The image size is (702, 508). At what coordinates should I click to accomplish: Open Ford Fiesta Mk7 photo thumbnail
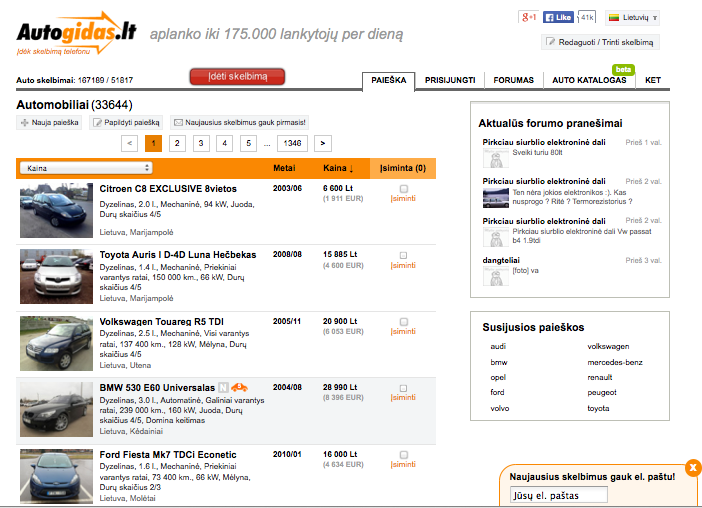coord(56,476)
